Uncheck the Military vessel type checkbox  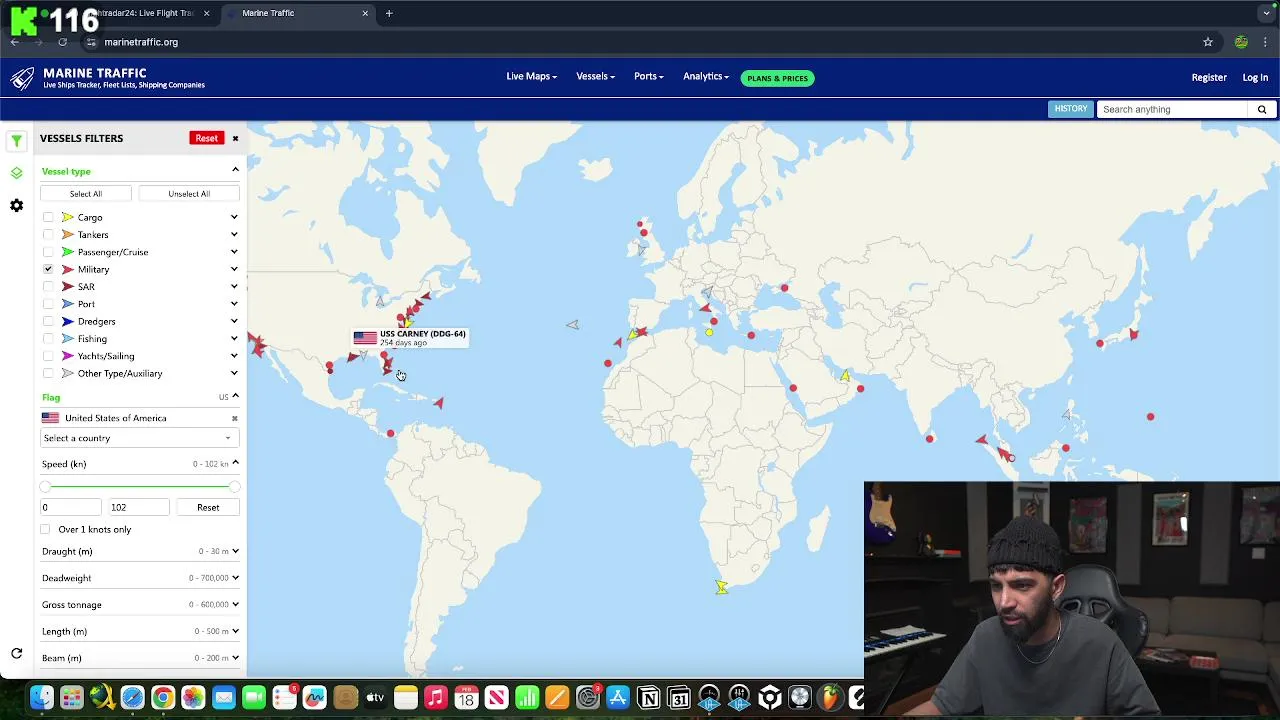click(x=48, y=269)
